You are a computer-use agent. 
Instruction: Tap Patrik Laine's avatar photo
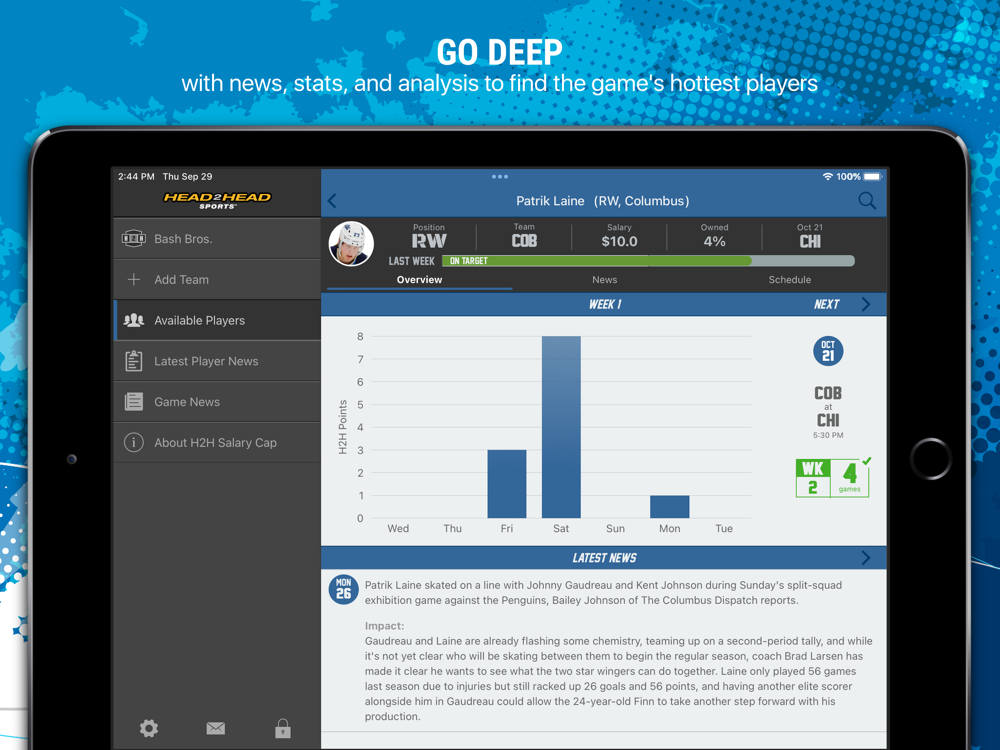[351, 244]
